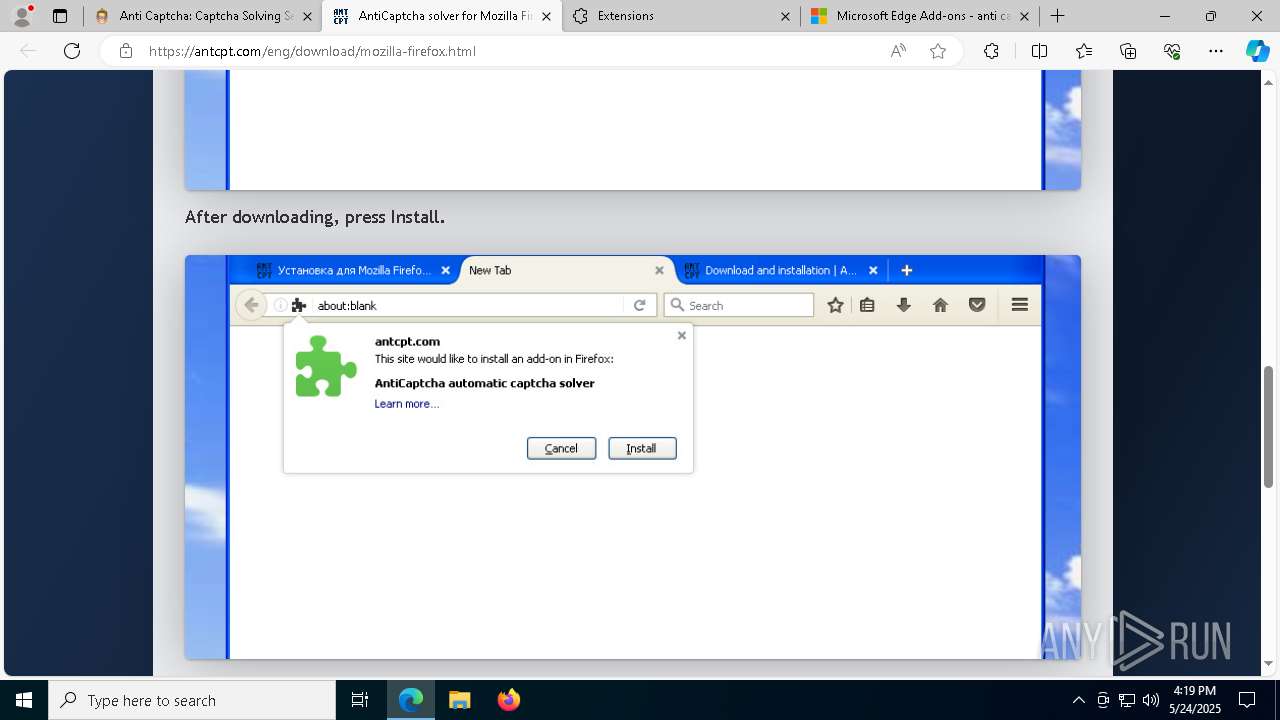Open the Extensions puzzle icon in toolbar
The image size is (1280, 720).
click(x=991, y=51)
